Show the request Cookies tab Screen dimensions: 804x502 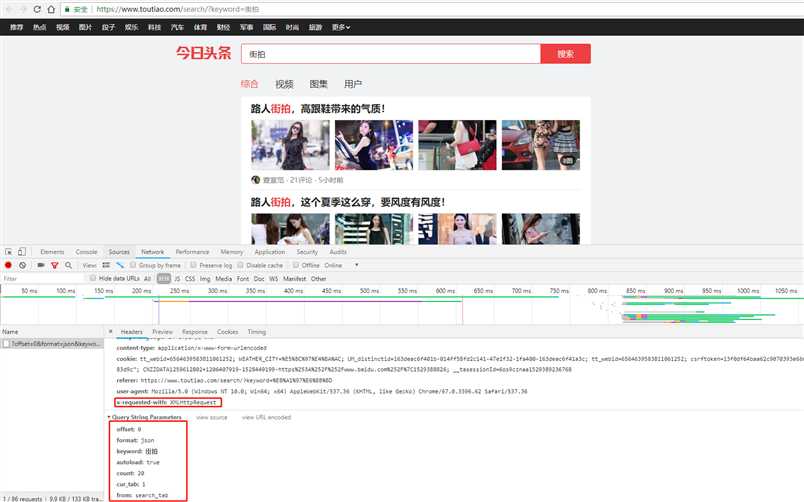coord(228,332)
